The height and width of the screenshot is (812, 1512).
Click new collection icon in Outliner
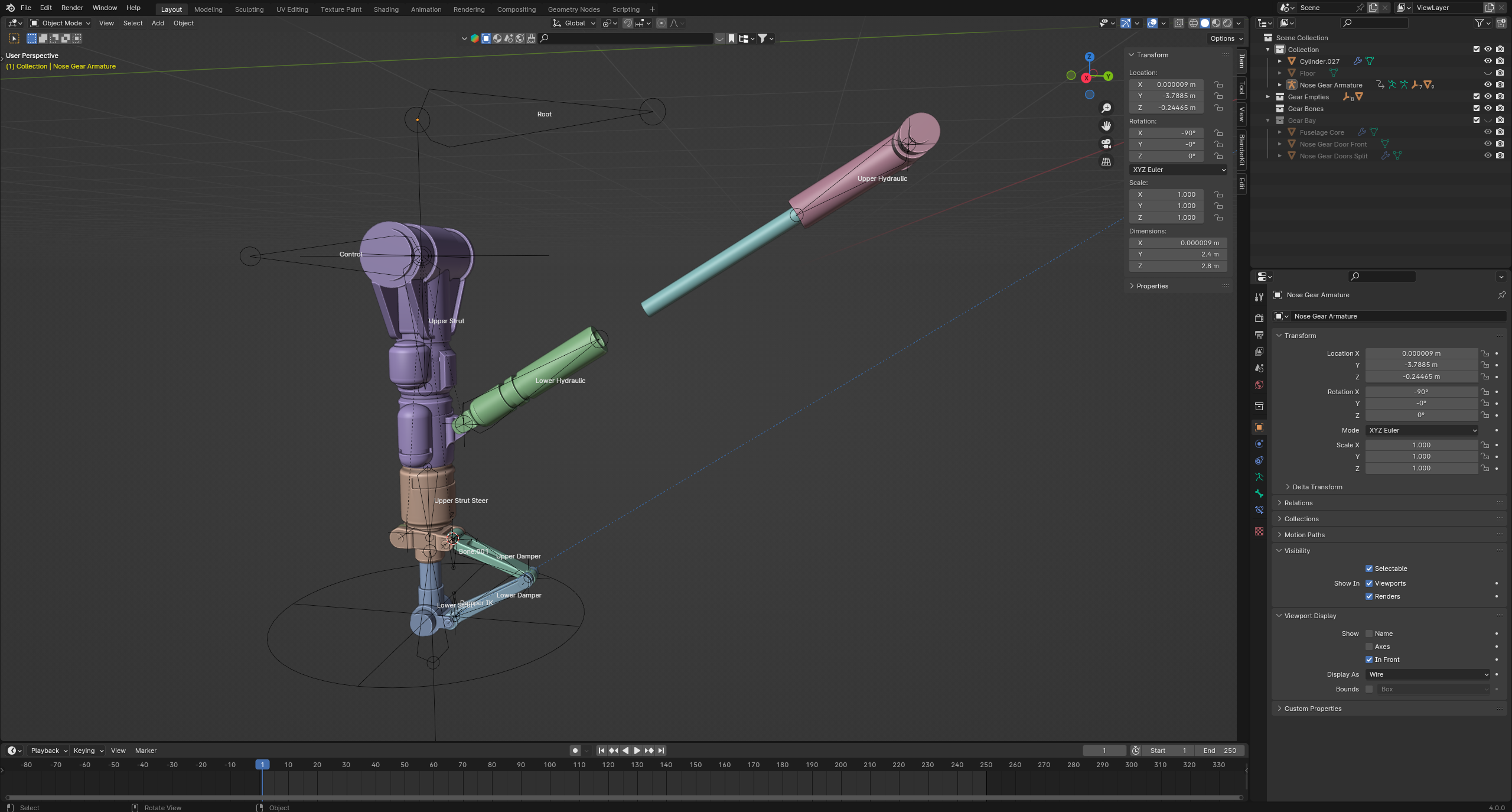pyautogui.click(x=1501, y=23)
